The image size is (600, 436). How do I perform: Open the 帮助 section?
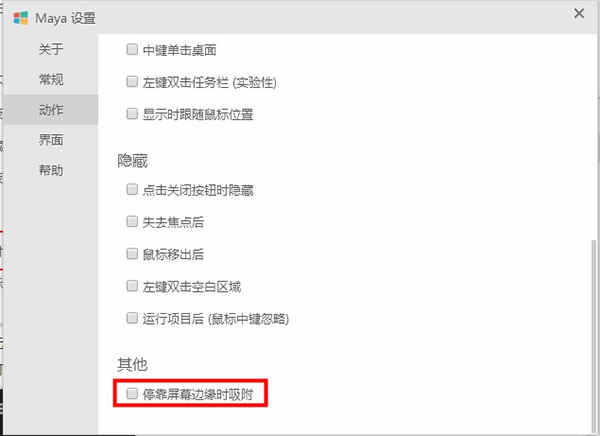click(51, 170)
